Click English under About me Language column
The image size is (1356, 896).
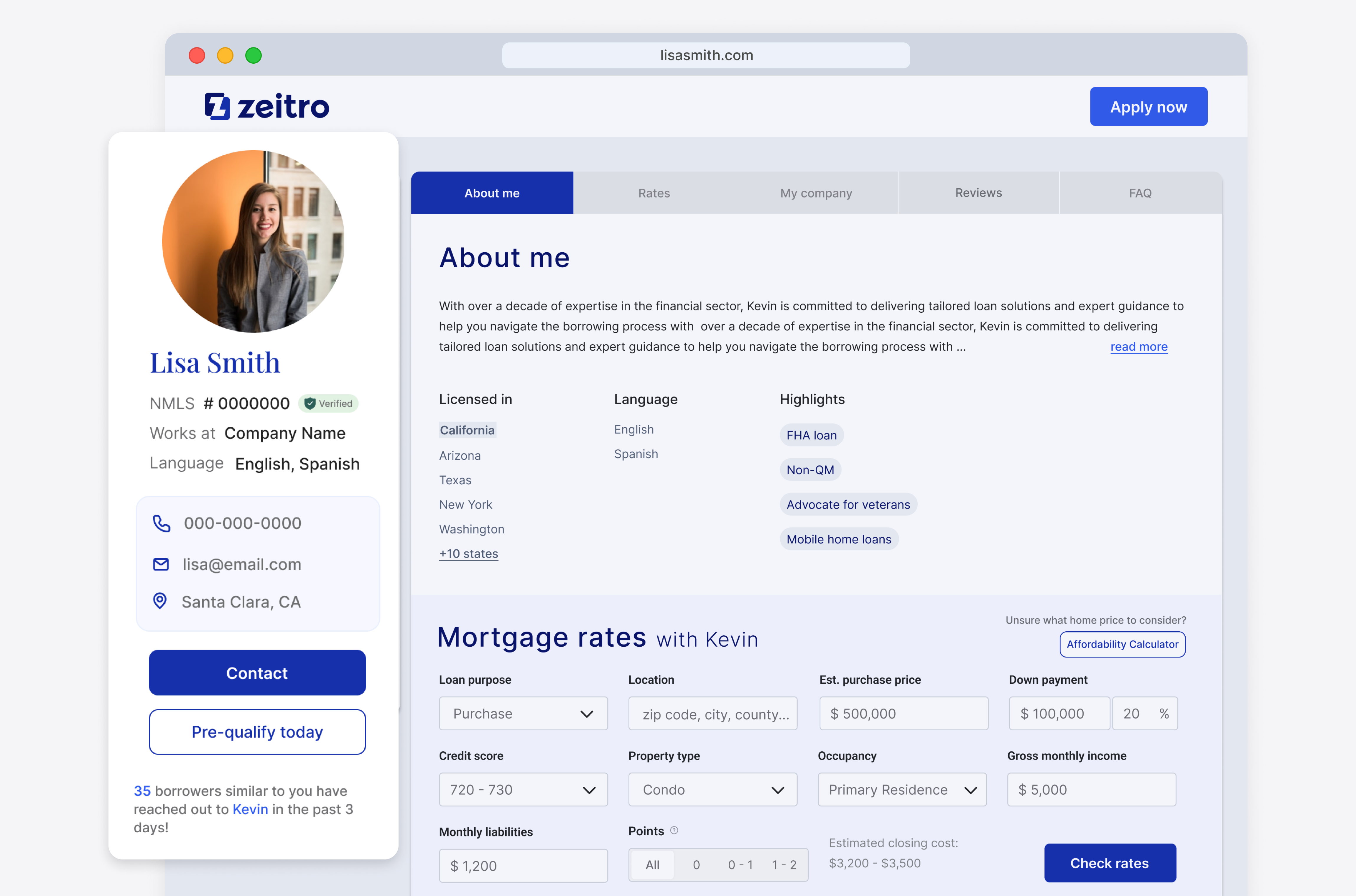coord(634,429)
